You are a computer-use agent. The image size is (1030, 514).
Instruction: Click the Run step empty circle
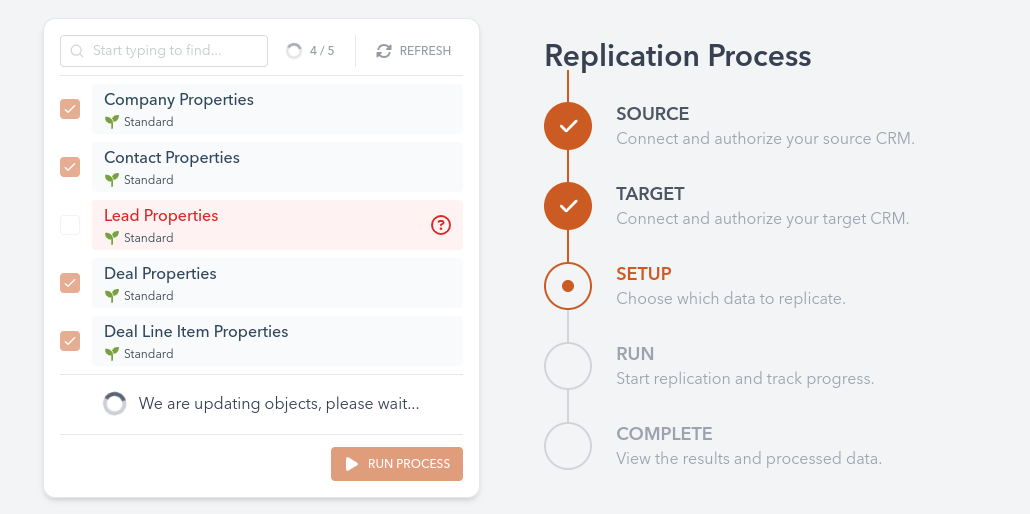pyautogui.click(x=568, y=366)
